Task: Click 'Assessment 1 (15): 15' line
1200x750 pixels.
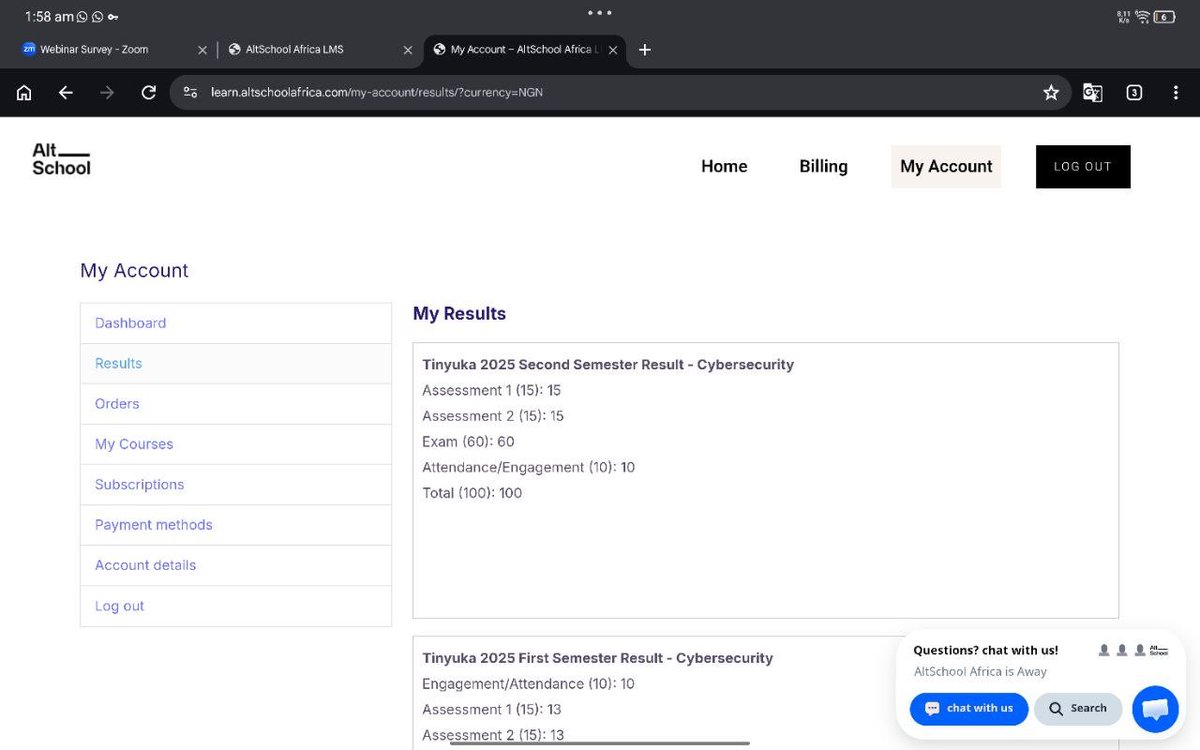Action: pyautogui.click(x=491, y=390)
